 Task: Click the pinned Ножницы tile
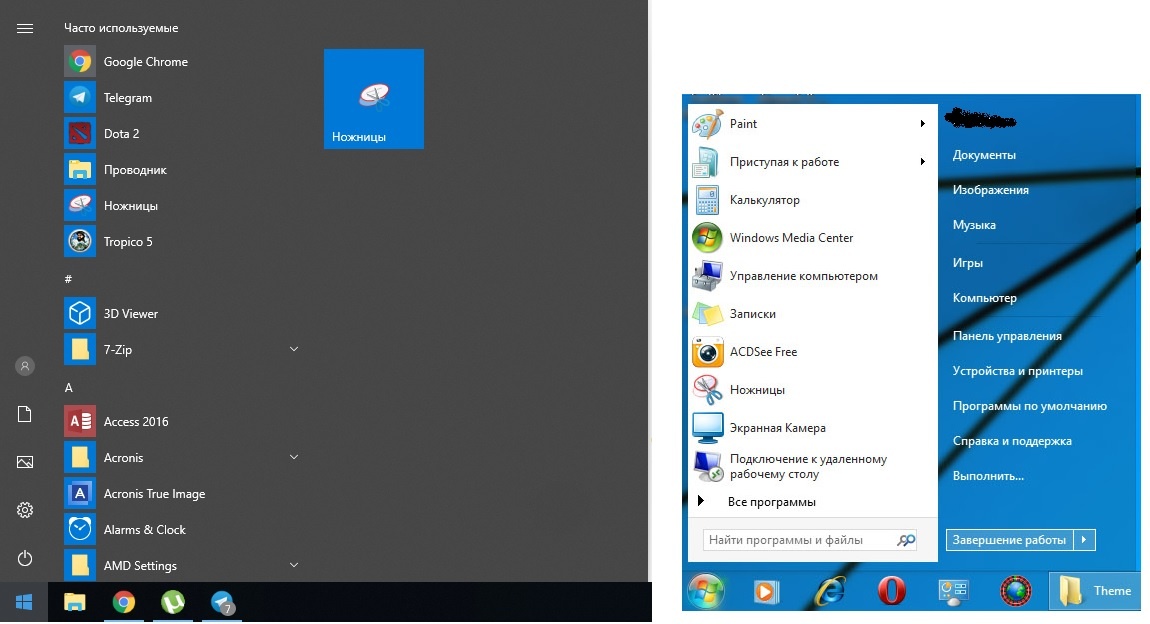point(373,98)
